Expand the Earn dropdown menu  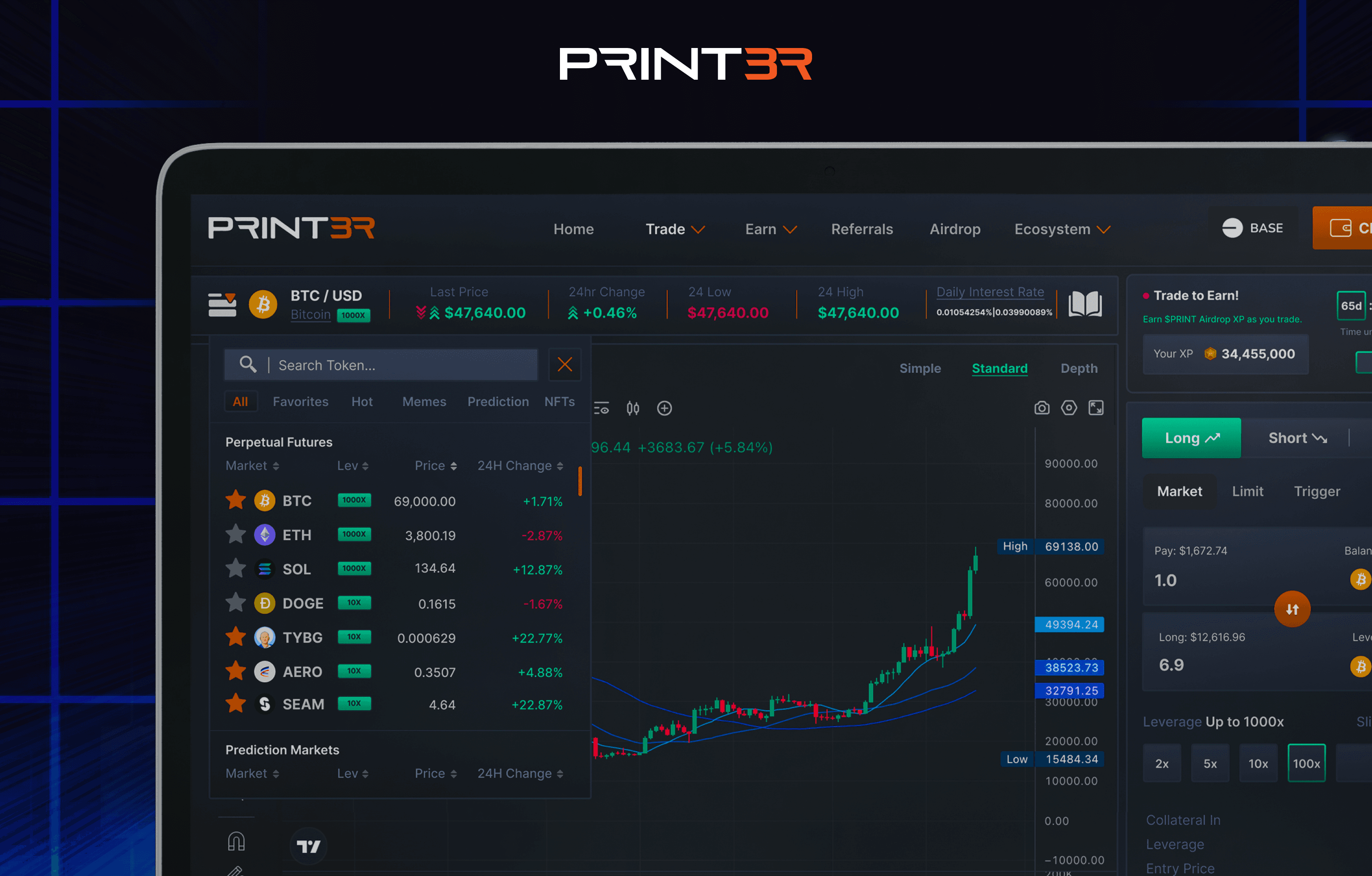[x=771, y=229]
